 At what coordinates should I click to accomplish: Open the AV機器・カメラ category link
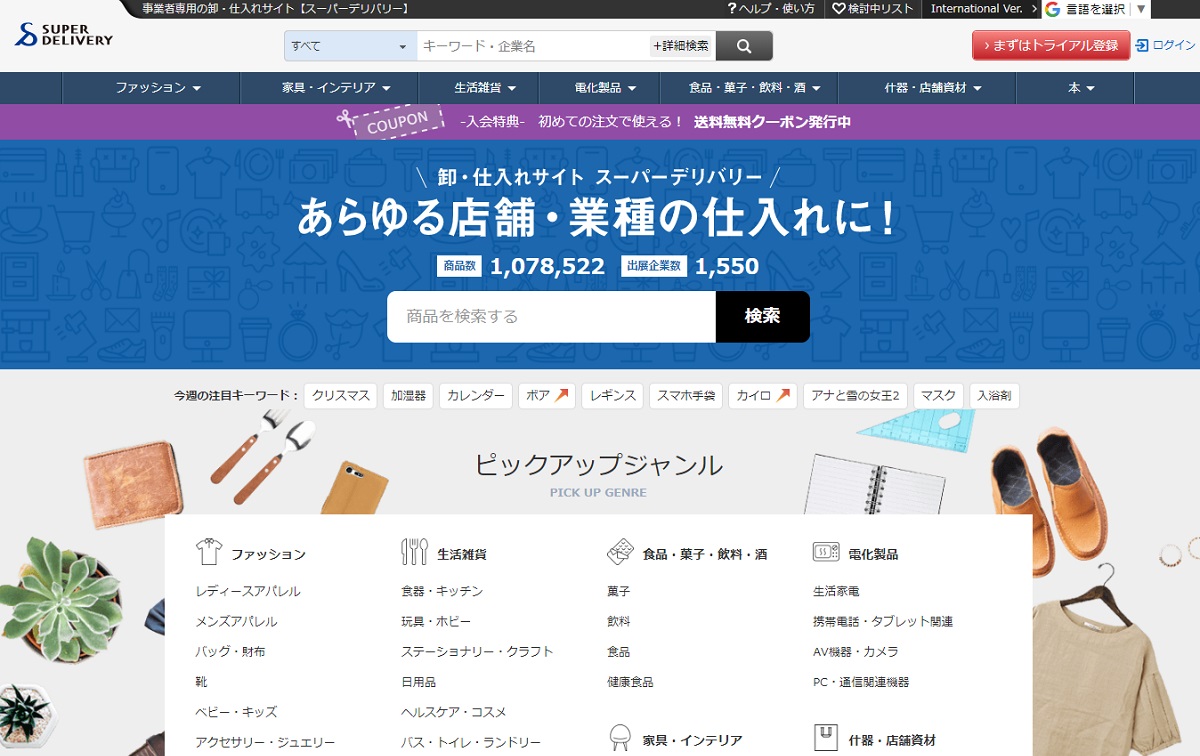[x=856, y=651]
